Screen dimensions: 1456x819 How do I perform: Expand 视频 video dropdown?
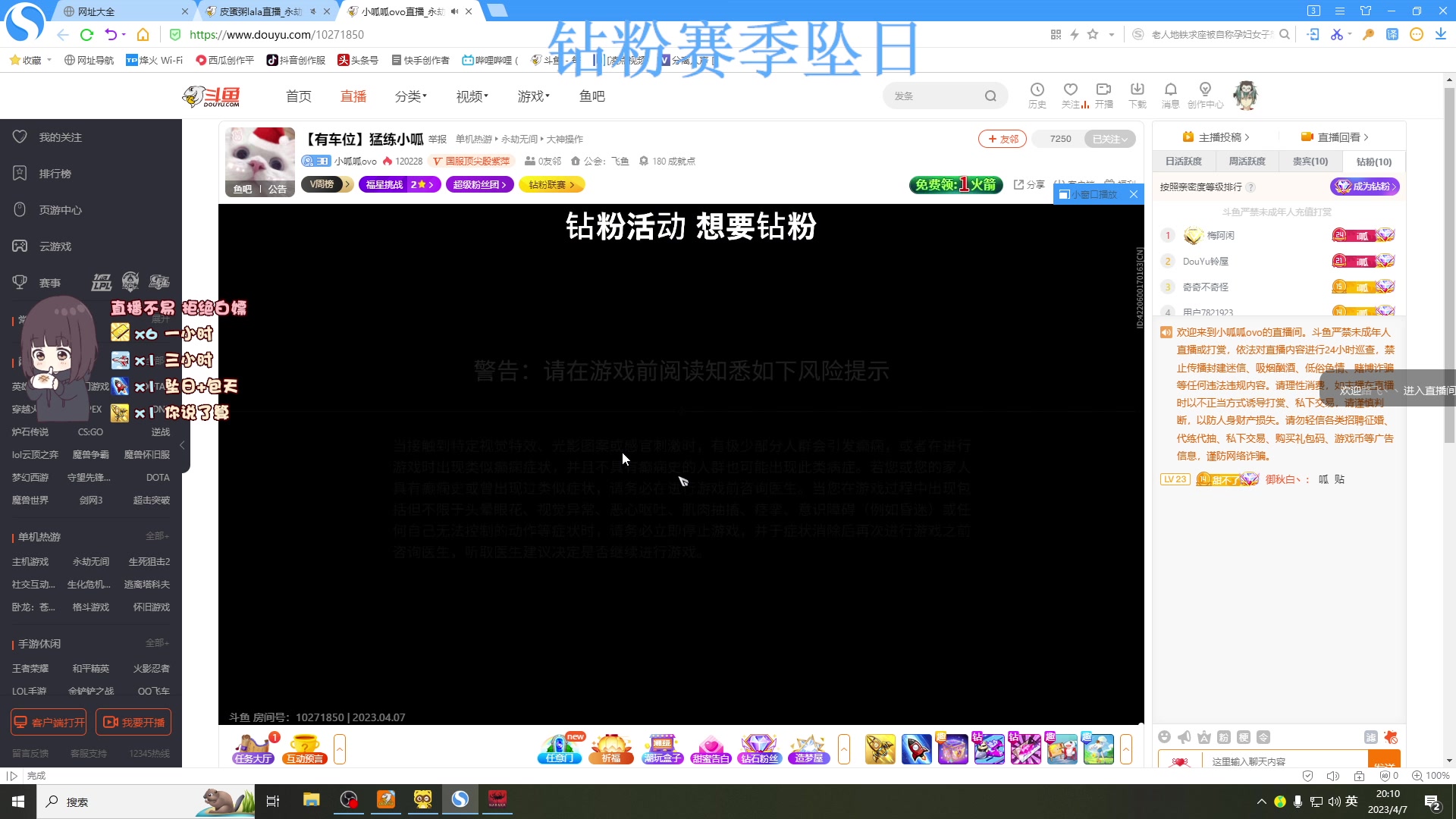click(472, 96)
